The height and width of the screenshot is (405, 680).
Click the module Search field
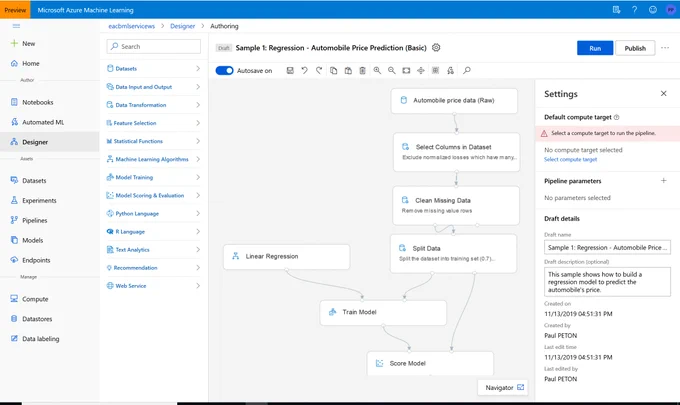click(154, 46)
